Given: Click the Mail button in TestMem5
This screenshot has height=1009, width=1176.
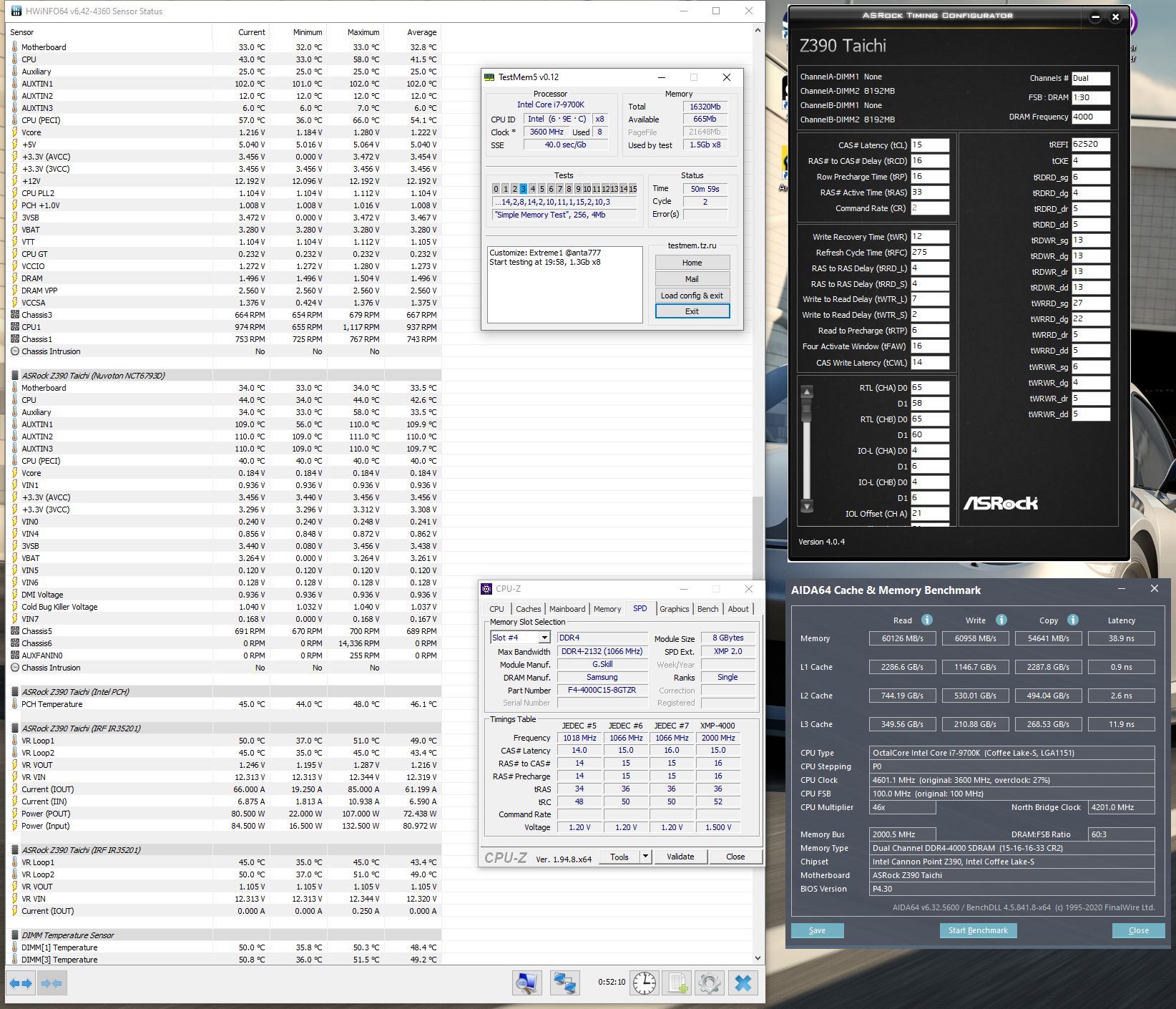Looking at the screenshot, I should click(x=692, y=279).
